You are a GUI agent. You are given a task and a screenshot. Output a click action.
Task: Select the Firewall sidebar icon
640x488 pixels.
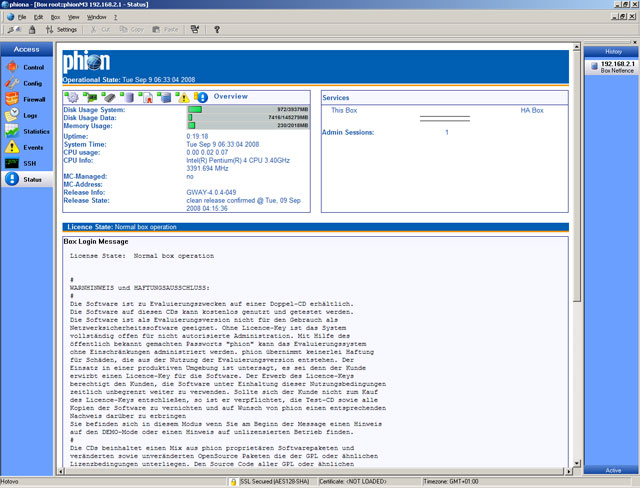click(26, 99)
